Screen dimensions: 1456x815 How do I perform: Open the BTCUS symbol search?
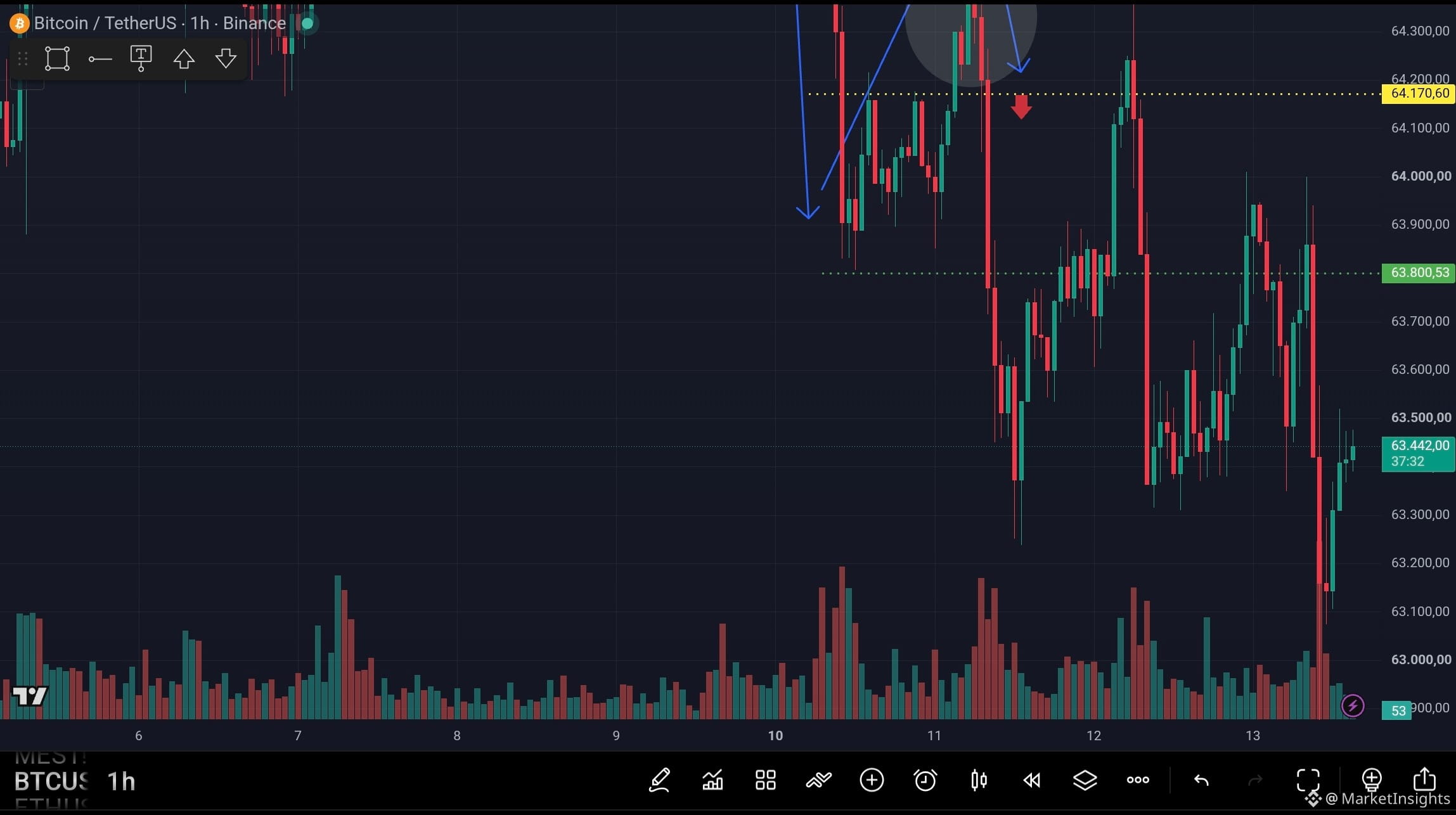pos(51,781)
